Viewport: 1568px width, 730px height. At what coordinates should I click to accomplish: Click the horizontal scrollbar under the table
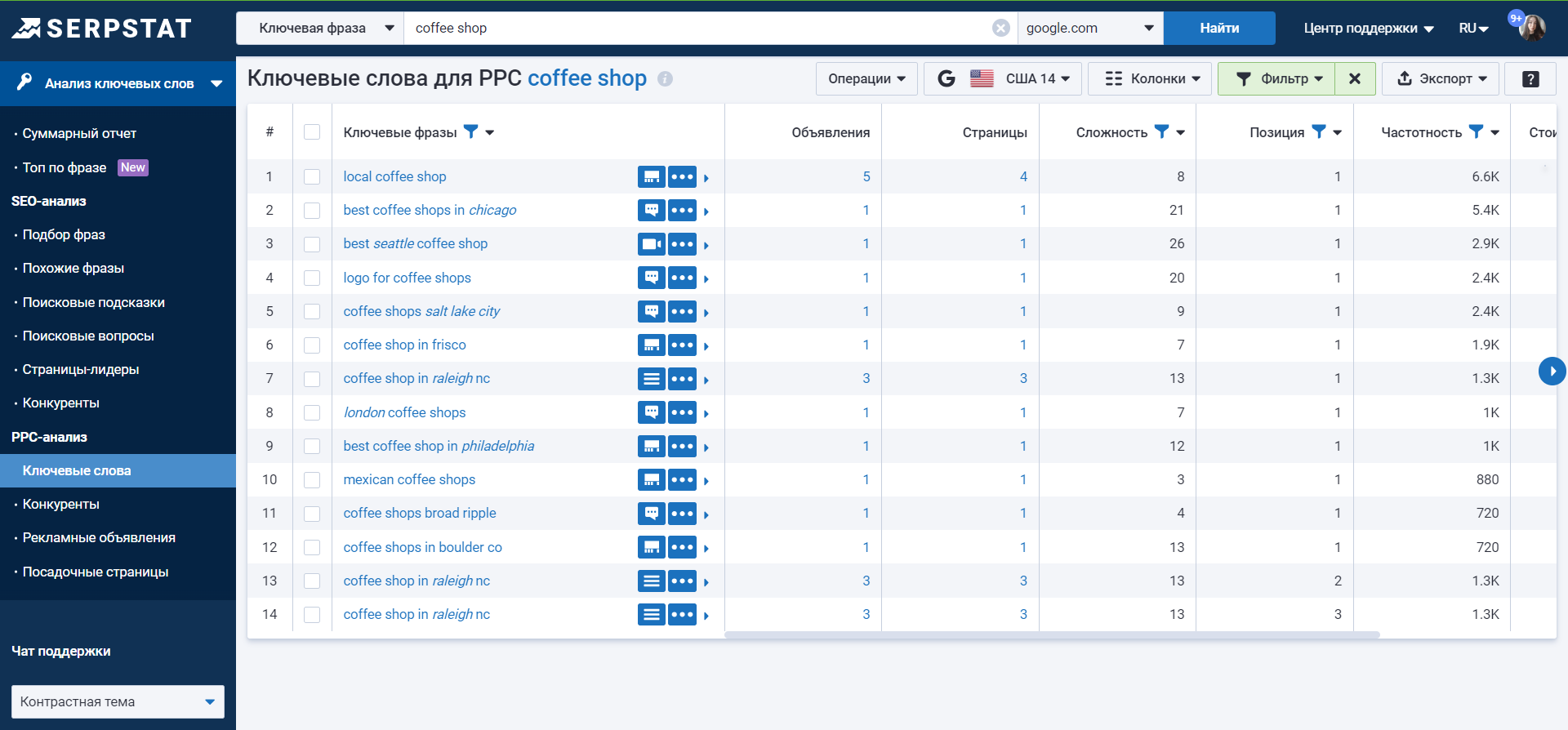1052,634
